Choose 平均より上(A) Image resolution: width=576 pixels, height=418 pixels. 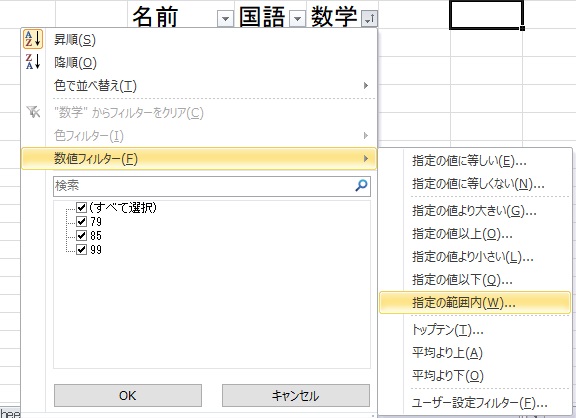(x=475, y=353)
